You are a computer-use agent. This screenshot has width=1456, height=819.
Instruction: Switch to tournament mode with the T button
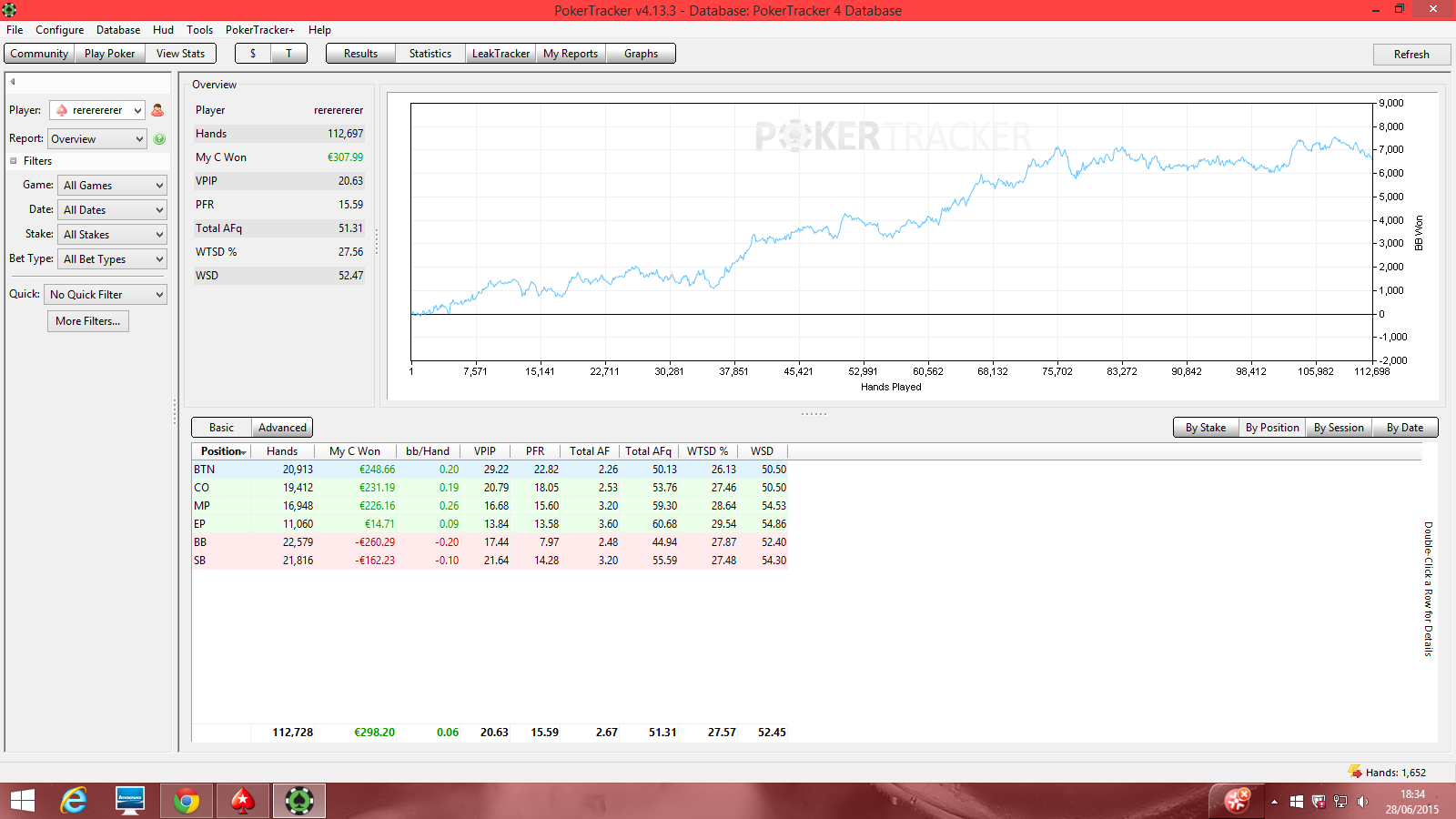click(x=289, y=54)
